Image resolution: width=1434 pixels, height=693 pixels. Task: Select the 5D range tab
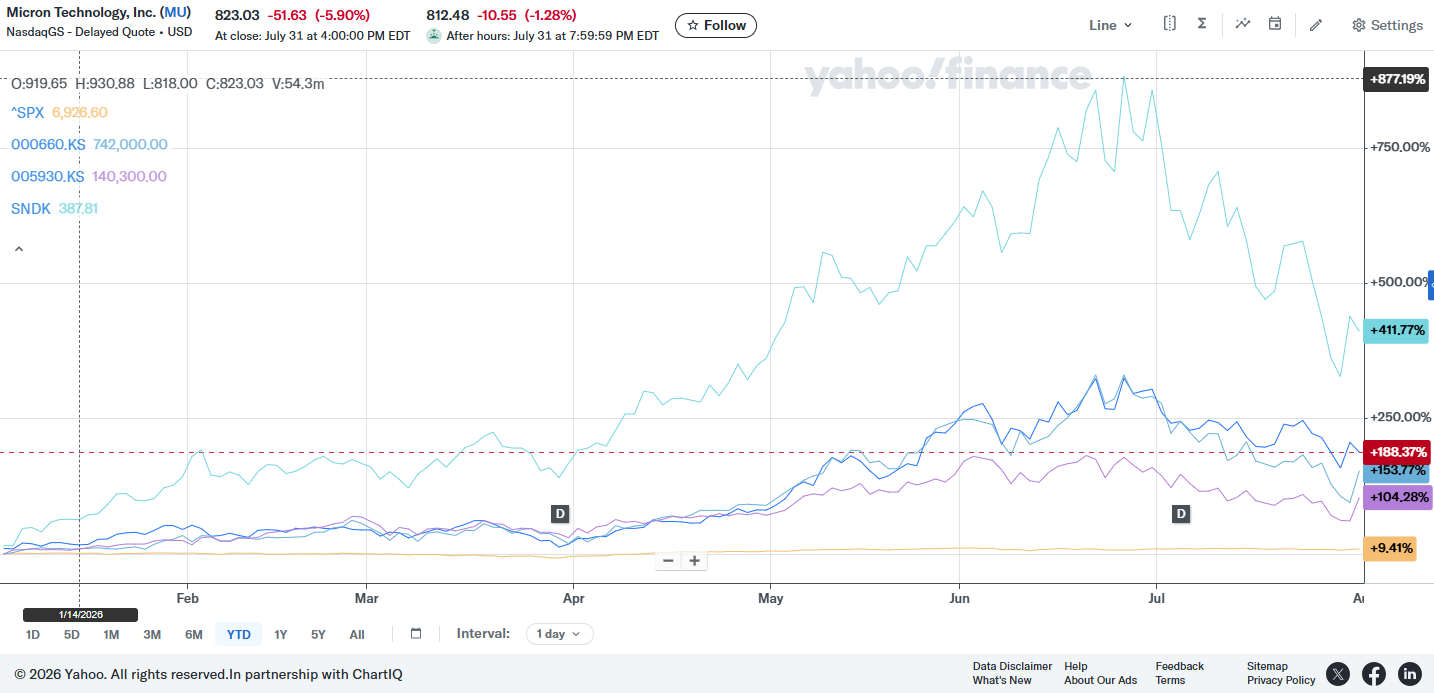point(72,634)
